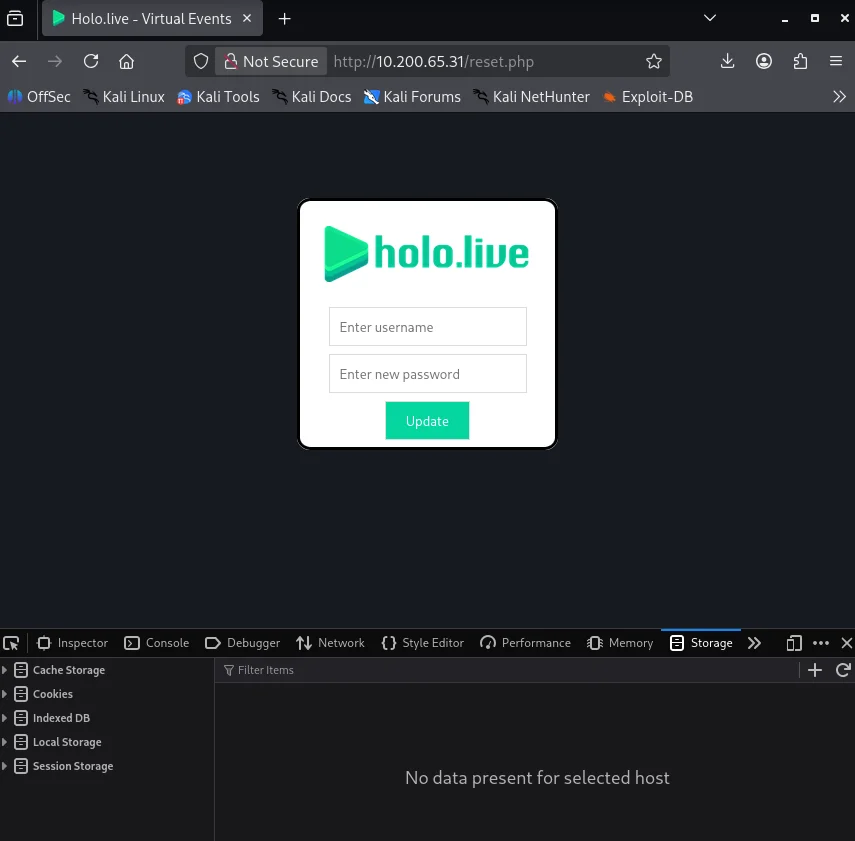Image resolution: width=855 pixels, height=841 pixels.
Task: Open the downloads panel
Action: click(x=727, y=61)
